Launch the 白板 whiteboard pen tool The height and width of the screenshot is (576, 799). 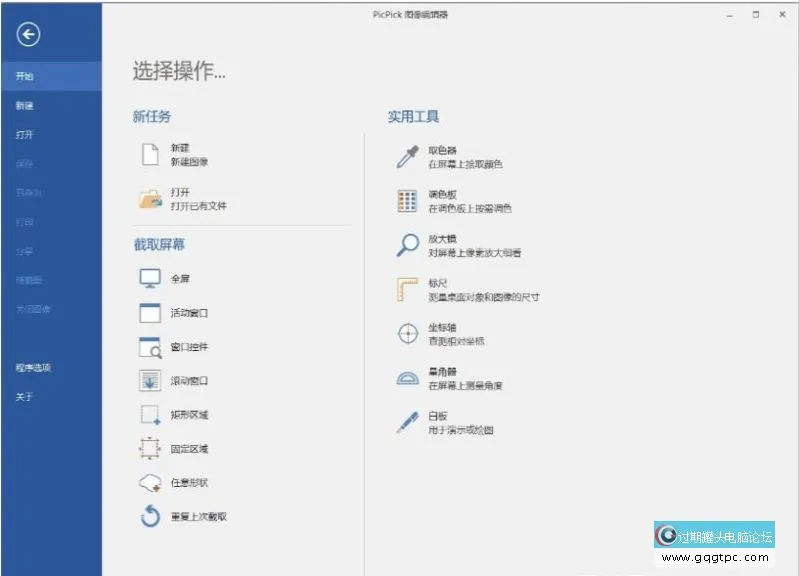[408, 423]
